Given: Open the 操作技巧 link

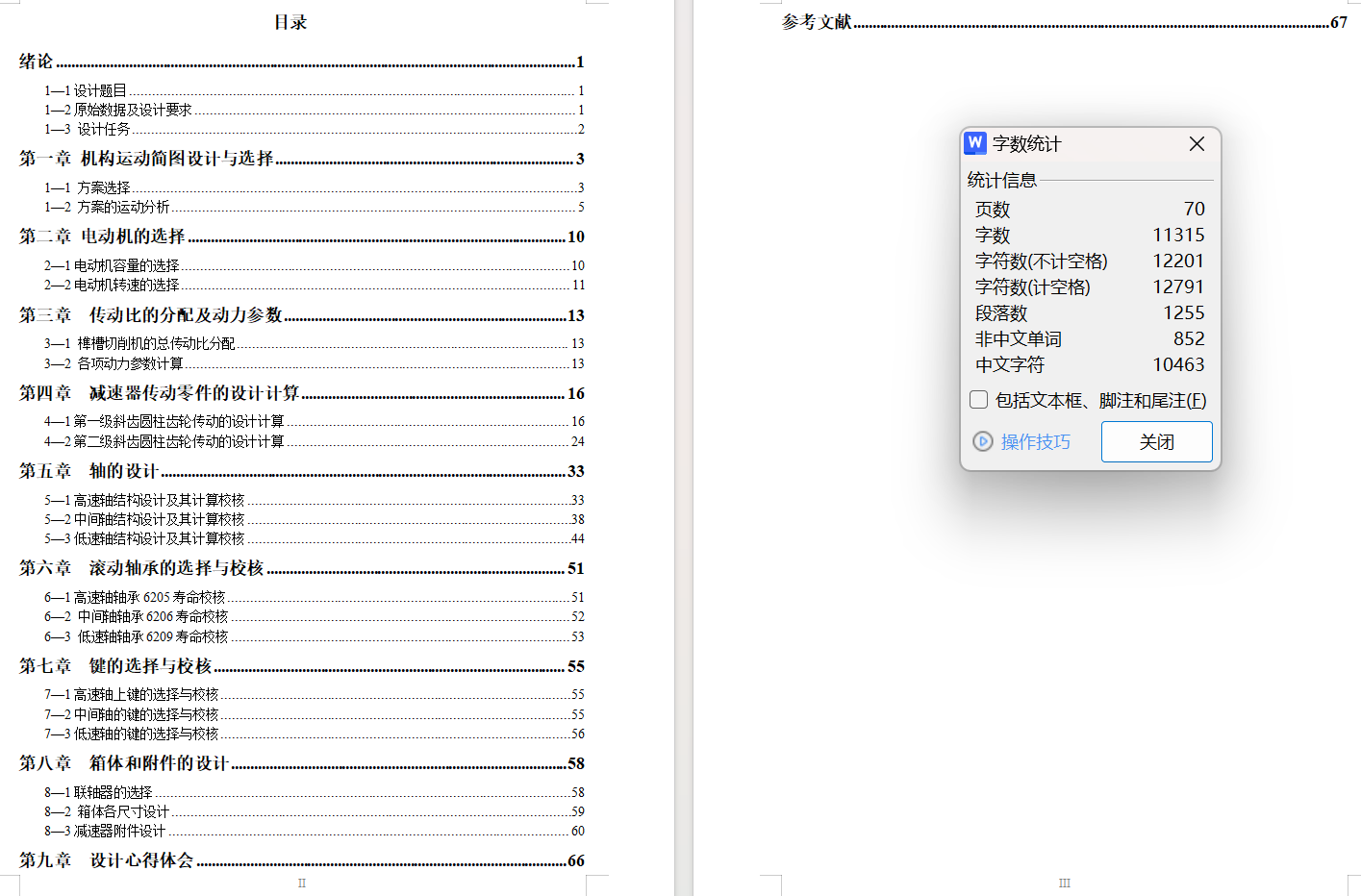Looking at the screenshot, I should click(1035, 441).
